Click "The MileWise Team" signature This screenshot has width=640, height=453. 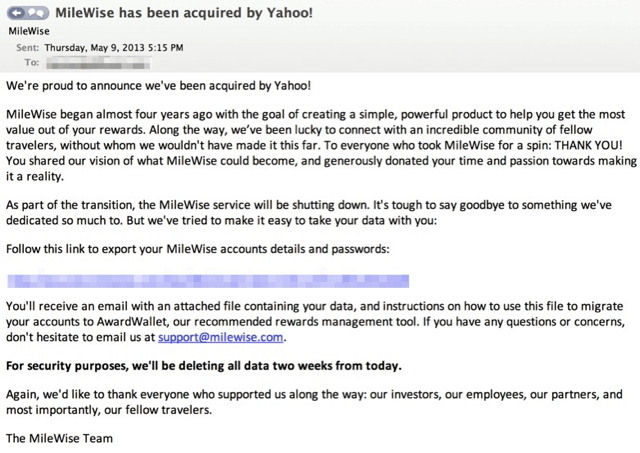click(x=59, y=437)
